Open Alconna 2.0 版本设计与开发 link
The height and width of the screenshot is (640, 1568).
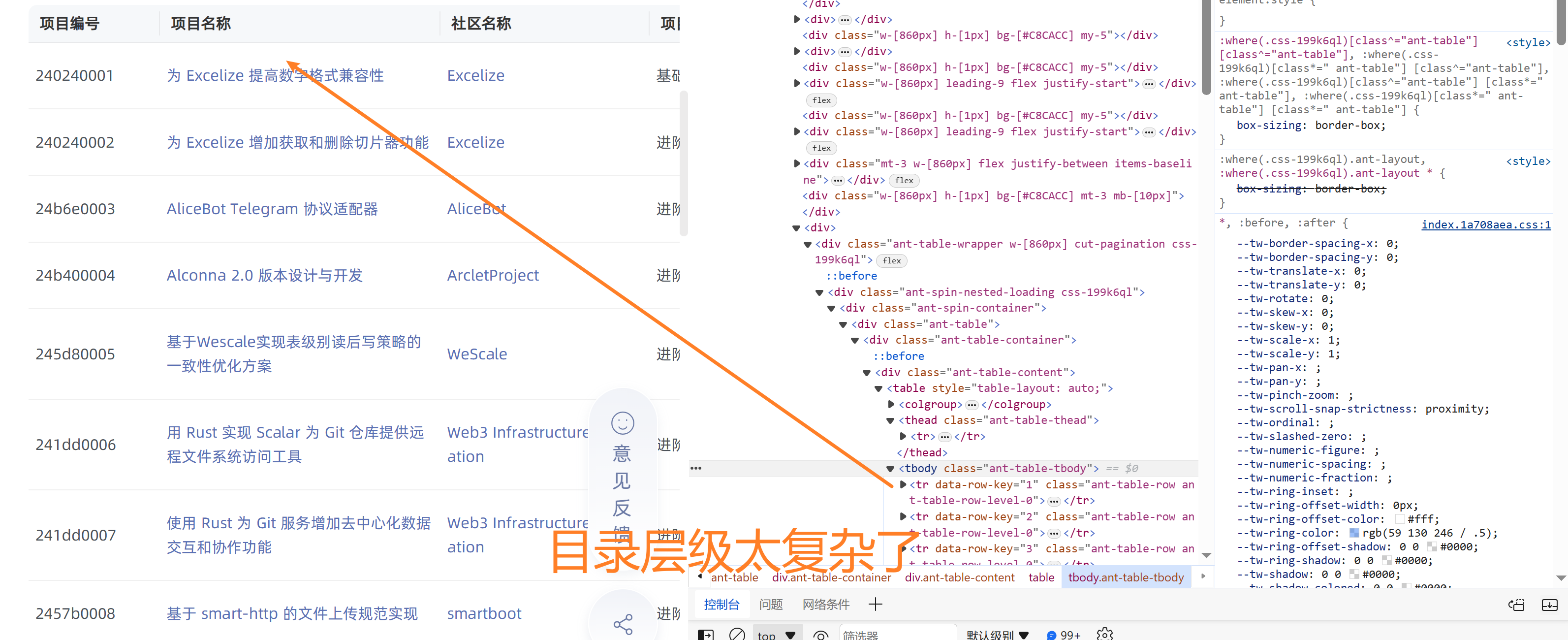click(x=265, y=275)
